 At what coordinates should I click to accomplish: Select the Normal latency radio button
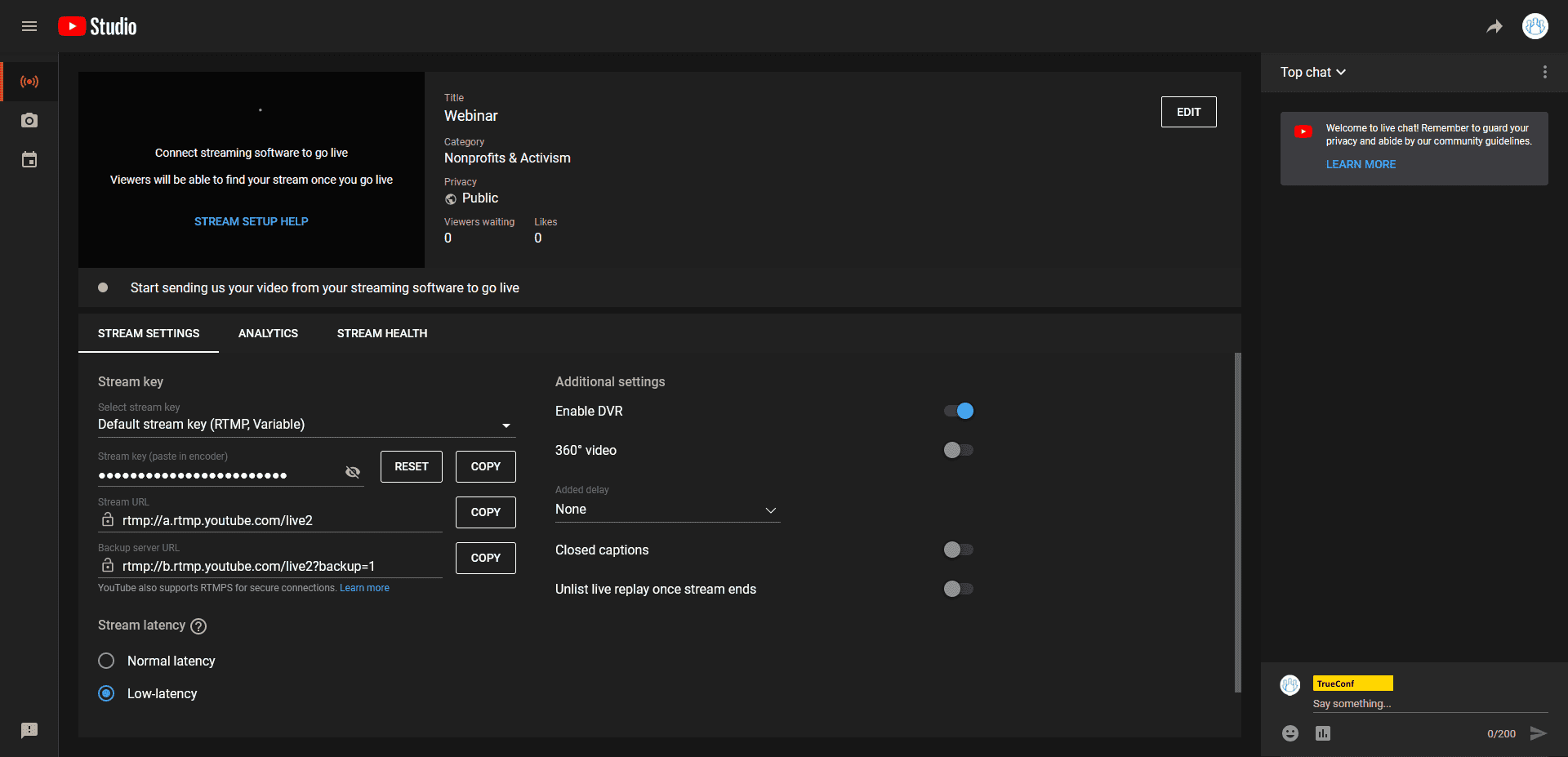106,661
